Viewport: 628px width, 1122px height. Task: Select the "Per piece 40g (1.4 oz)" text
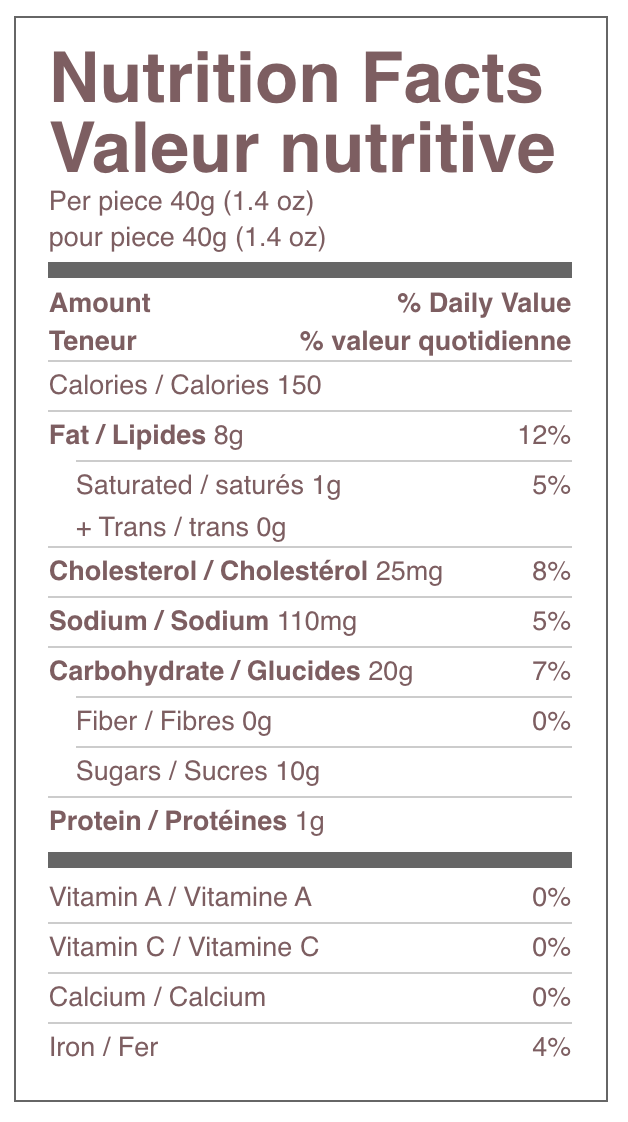tap(182, 202)
